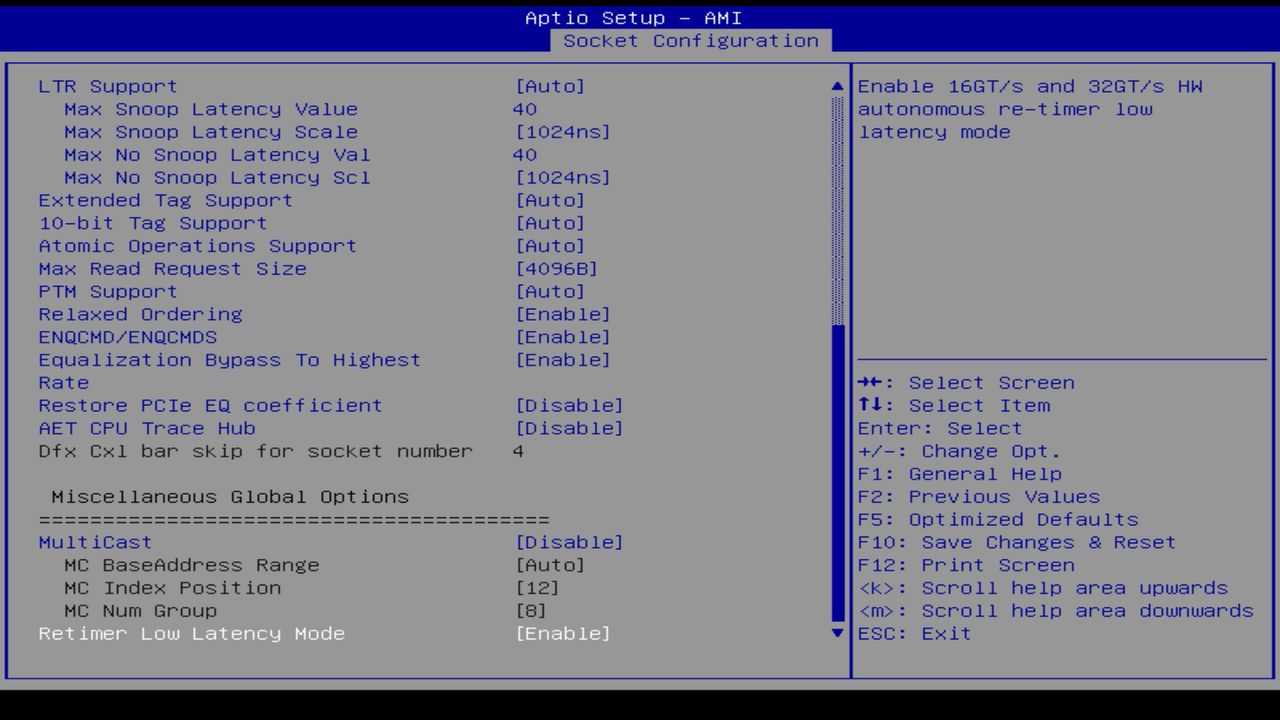
Task: Toggle Relaxed Ordering setting
Action: [564, 314]
